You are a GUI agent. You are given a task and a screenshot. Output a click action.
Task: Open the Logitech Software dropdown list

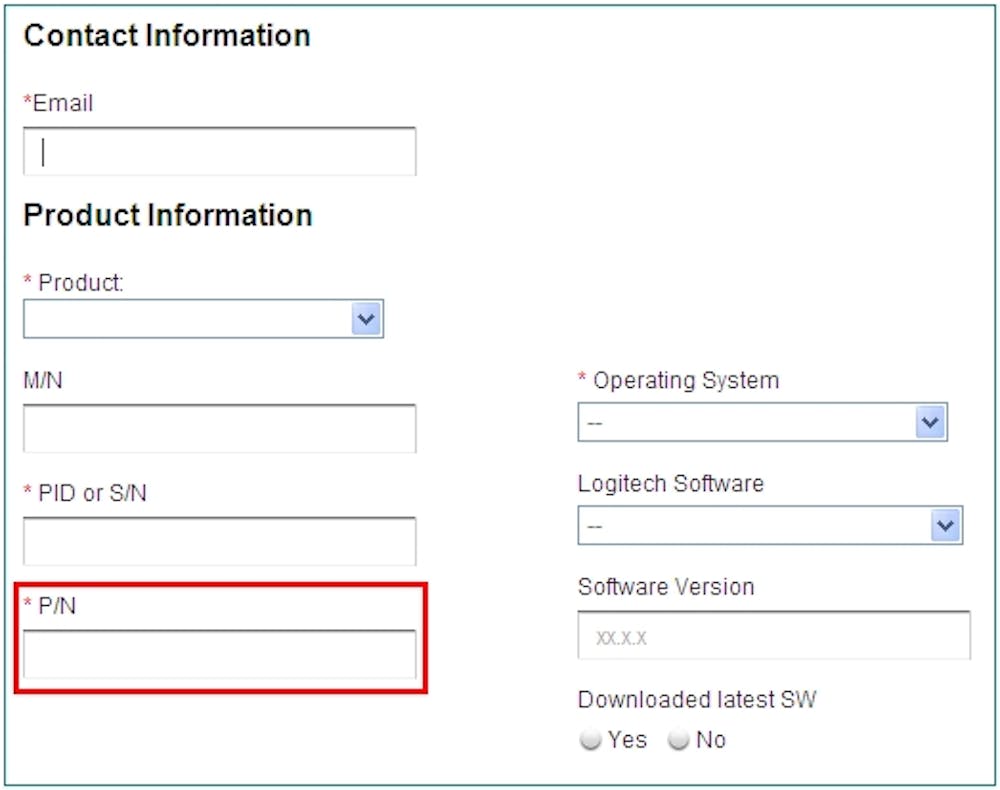pyautogui.click(x=770, y=526)
